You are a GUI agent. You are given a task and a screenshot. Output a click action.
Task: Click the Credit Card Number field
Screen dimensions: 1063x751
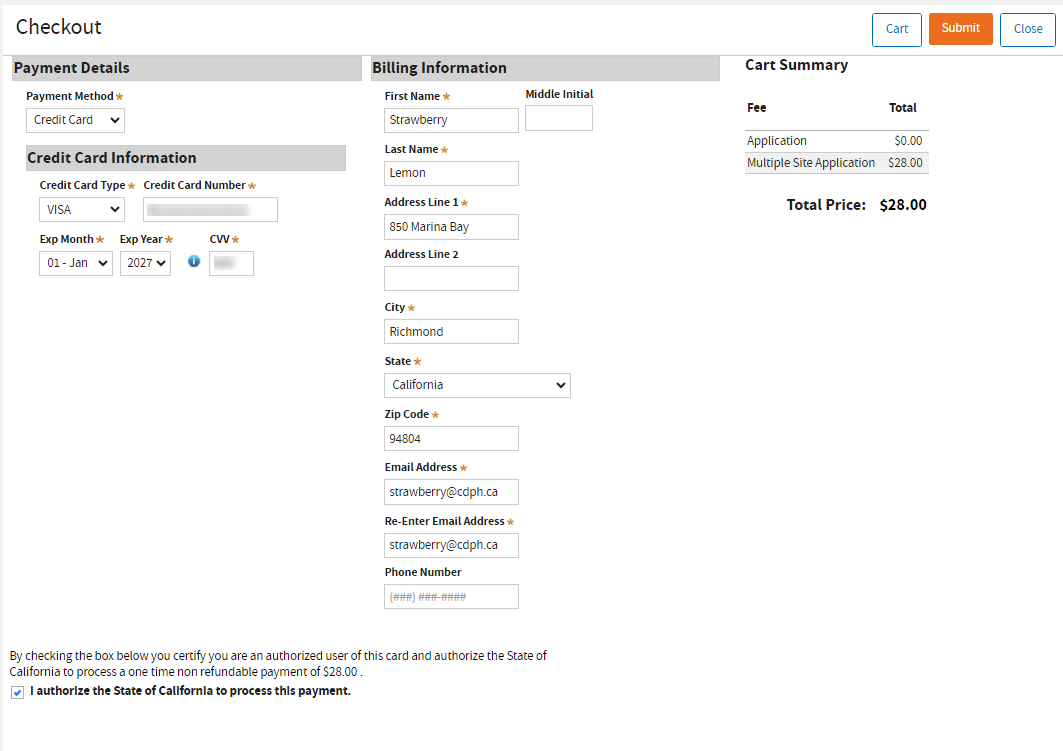point(210,210)
